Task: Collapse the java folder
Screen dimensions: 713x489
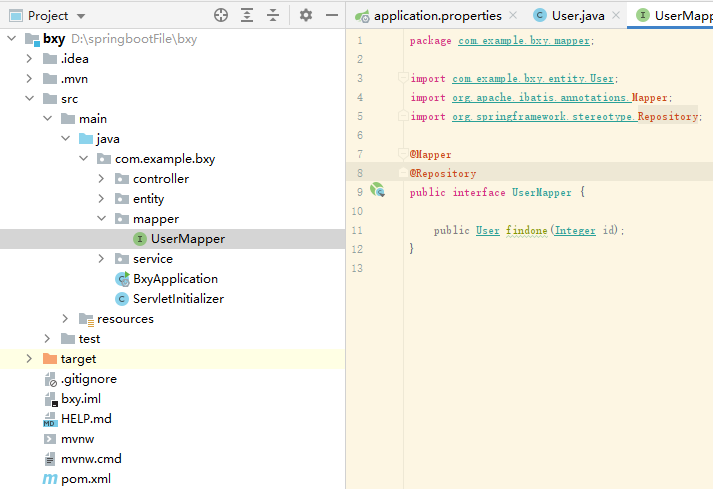Action: pos(65,138)
